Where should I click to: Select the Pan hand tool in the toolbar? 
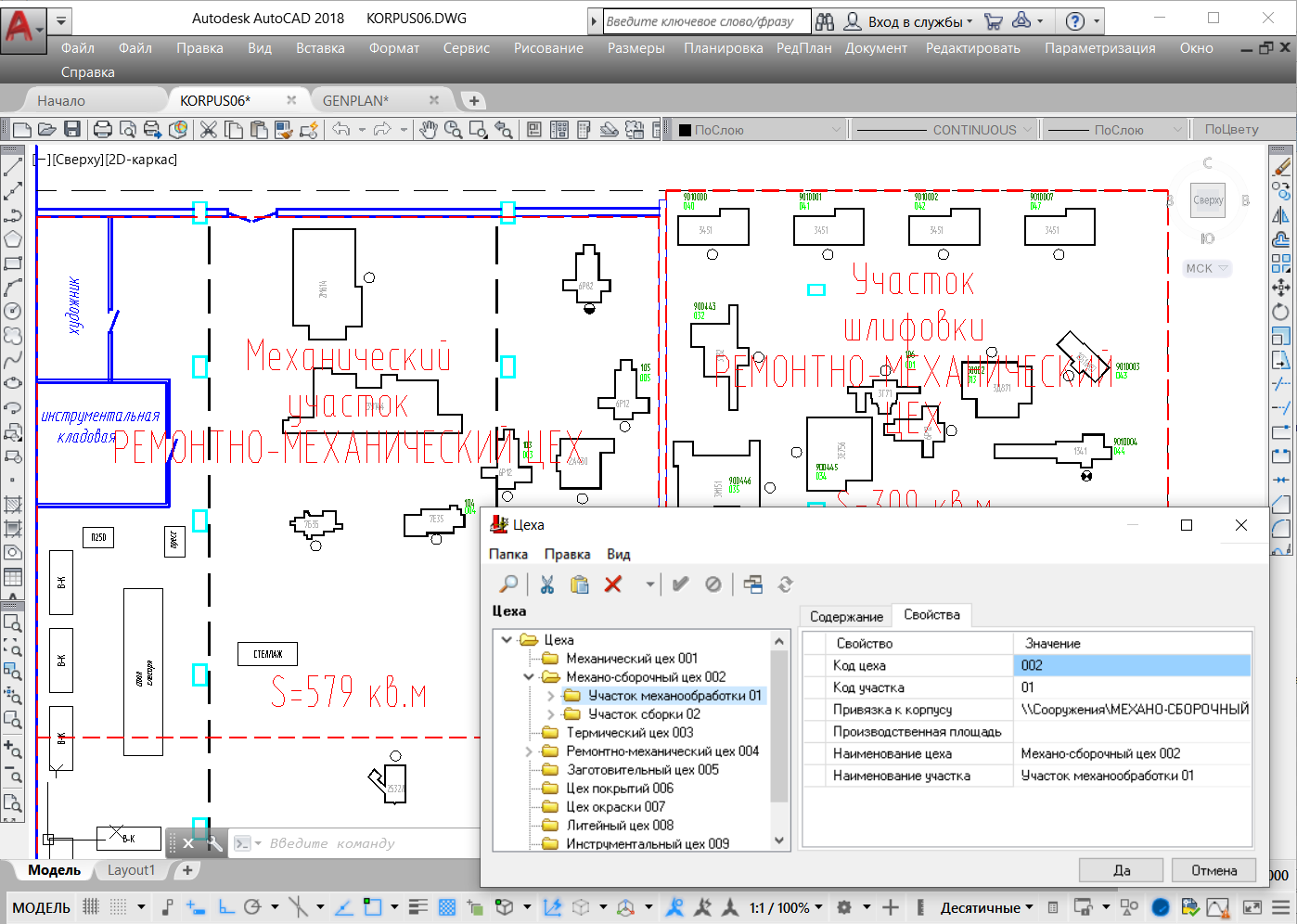pos(428,130)
